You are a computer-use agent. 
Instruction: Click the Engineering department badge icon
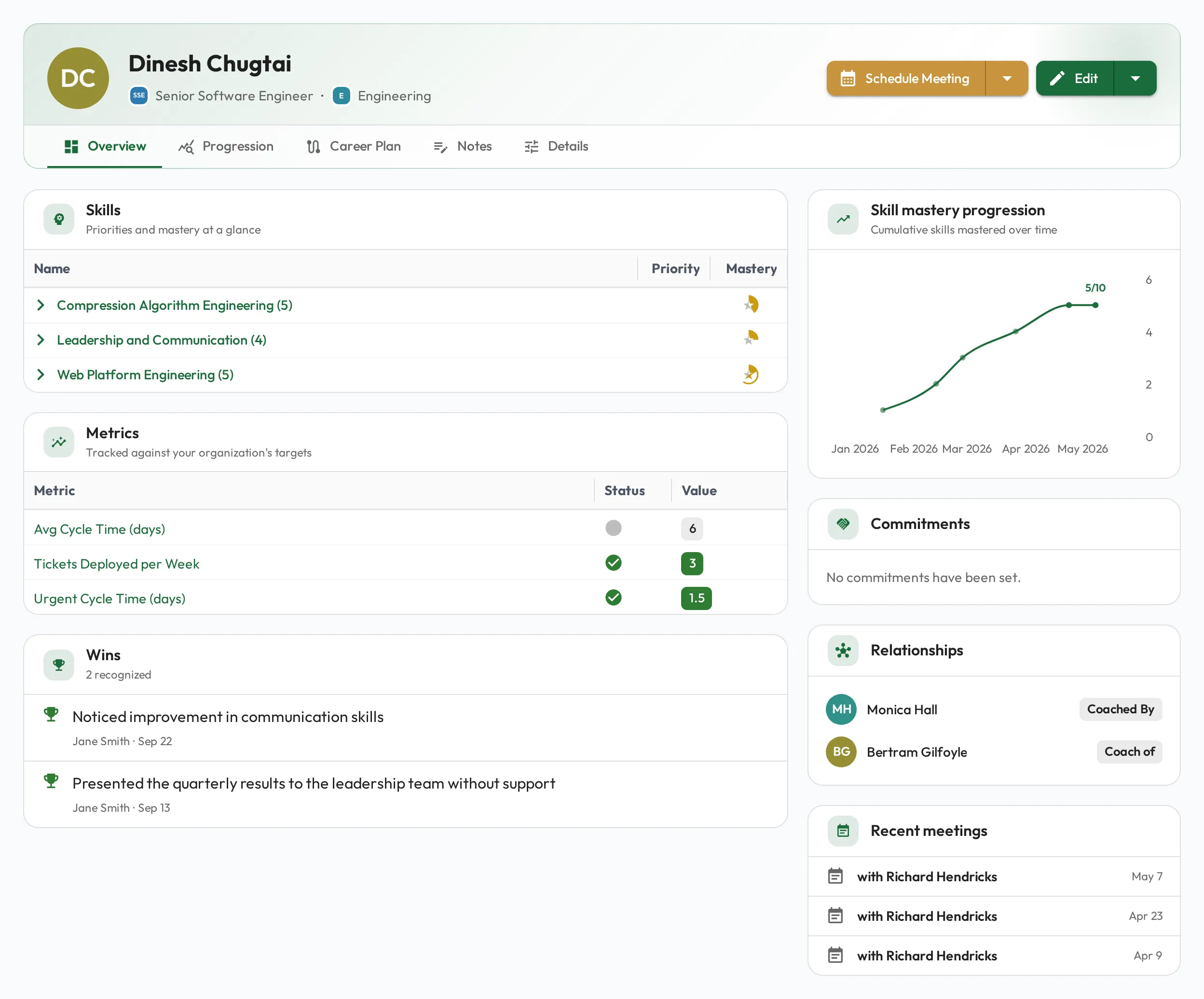pyautogui.click(x=341, y=96)
